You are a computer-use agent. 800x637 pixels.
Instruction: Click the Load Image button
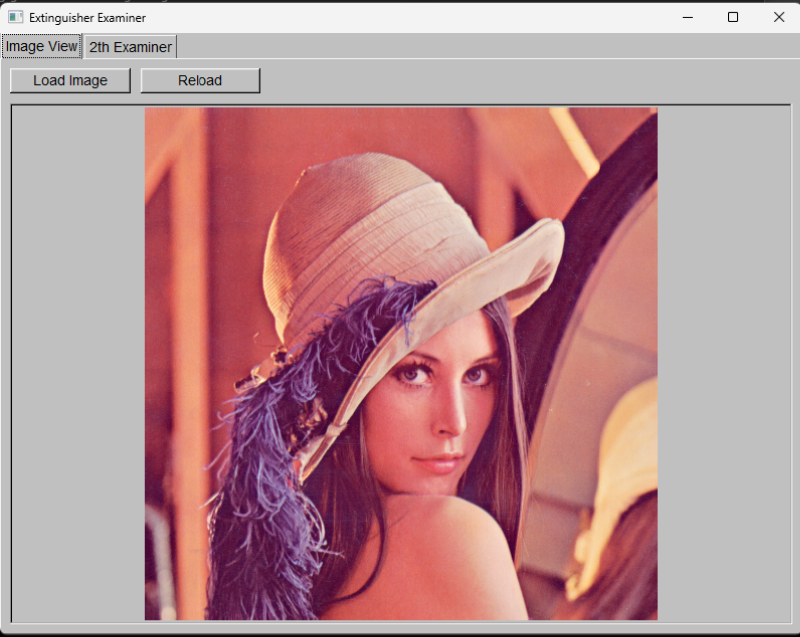[70, 81]
